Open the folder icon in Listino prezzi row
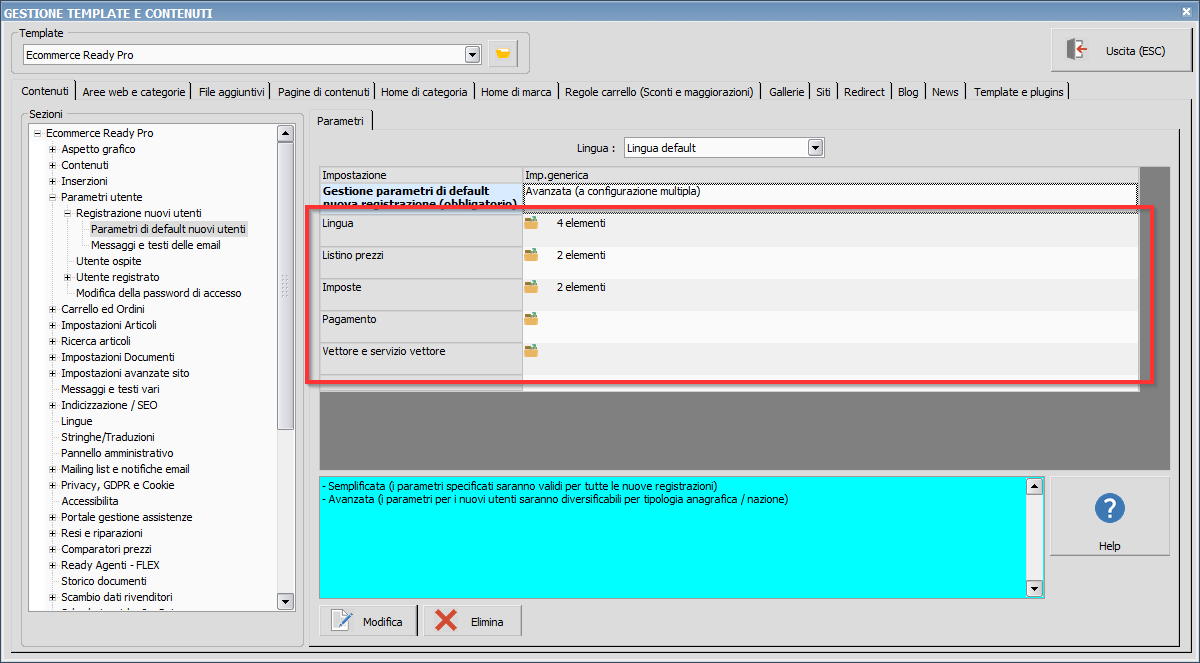 coord(531,255)
